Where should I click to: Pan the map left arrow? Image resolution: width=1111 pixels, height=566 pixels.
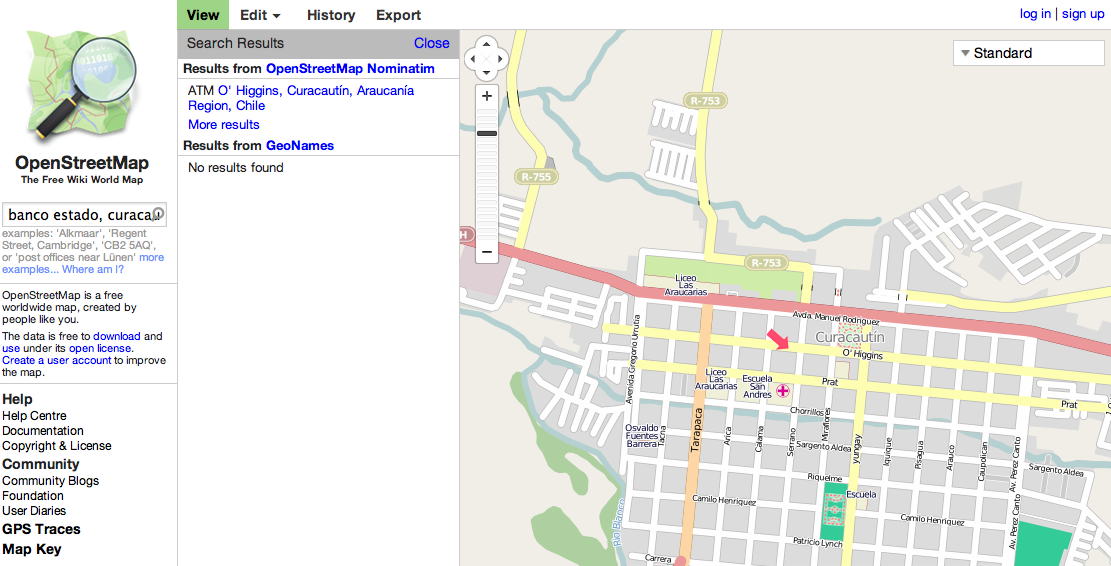(x=473, y=57)
